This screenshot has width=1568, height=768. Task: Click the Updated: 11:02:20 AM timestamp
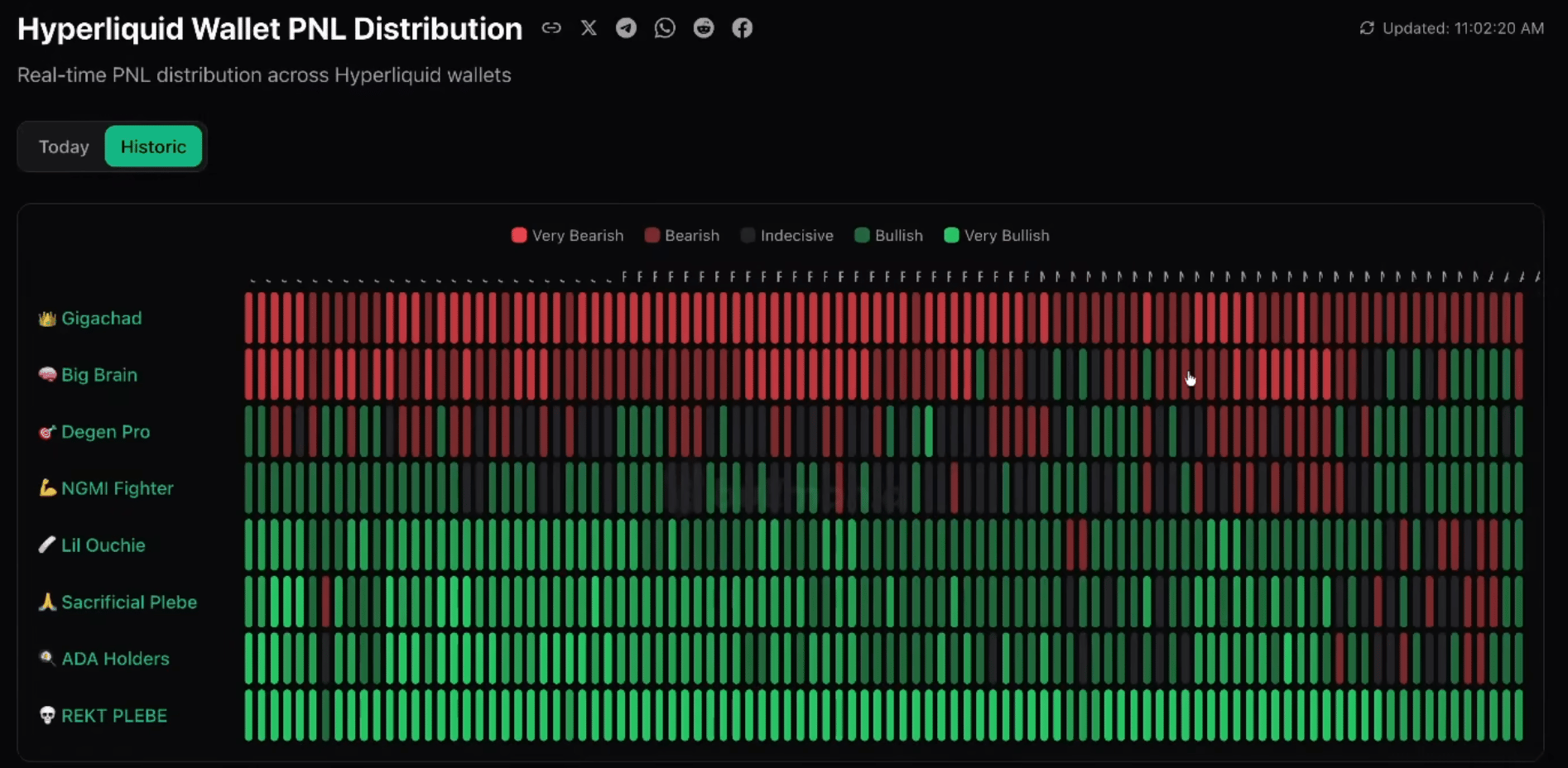(x=1463, y=28)
